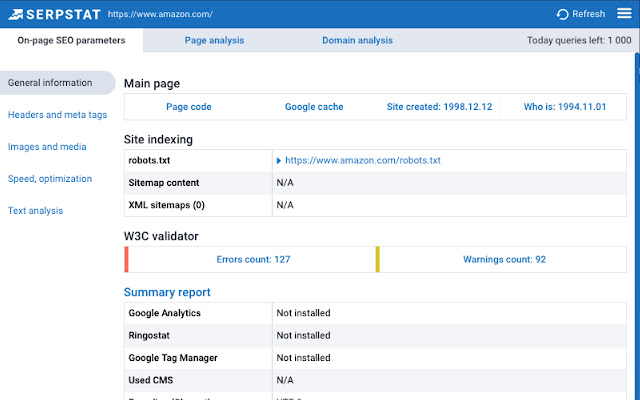Click Site created: 1998.12.12 link

pyautogui.click(x=441, y=107)
